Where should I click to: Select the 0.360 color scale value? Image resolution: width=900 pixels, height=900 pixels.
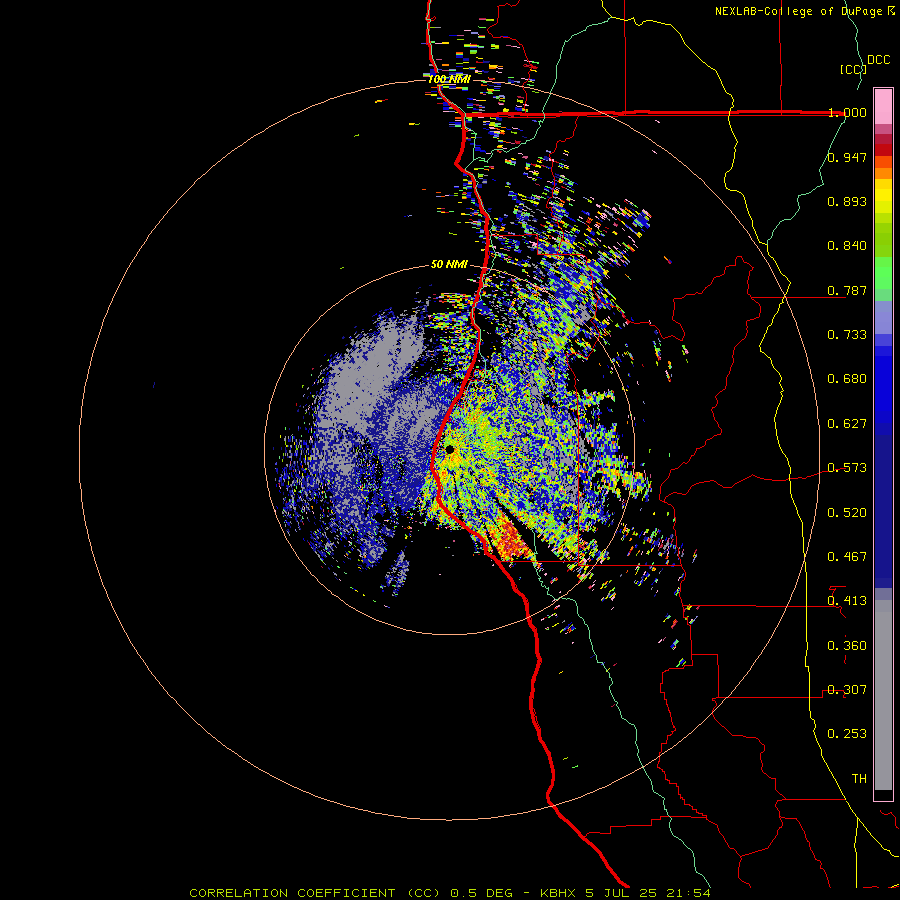coord(847,646)
